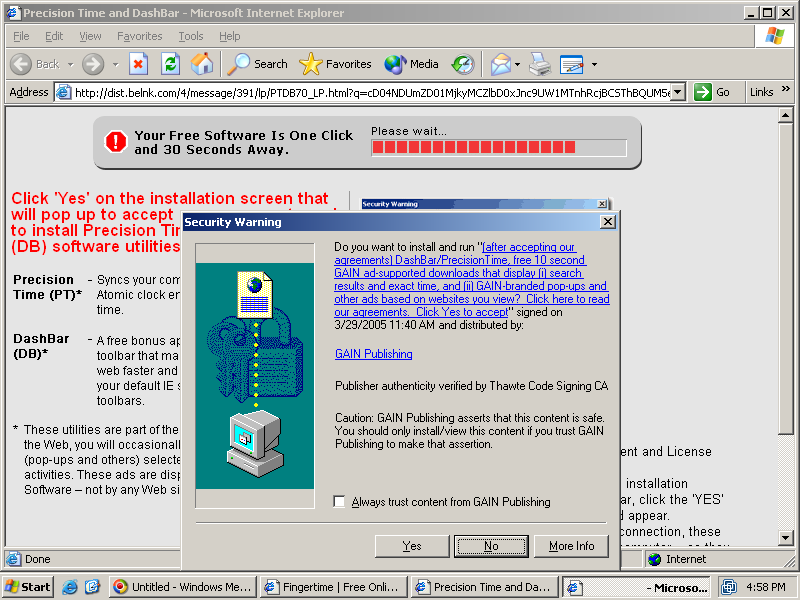Click the Precision Time (PT)* heading text

click(x=47, y=287)
